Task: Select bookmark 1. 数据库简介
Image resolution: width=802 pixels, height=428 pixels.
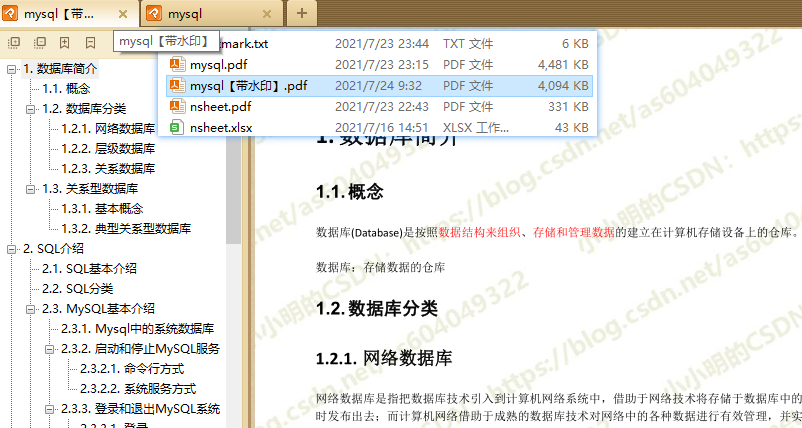Action: pyautogui.click(x=60, y=69)
